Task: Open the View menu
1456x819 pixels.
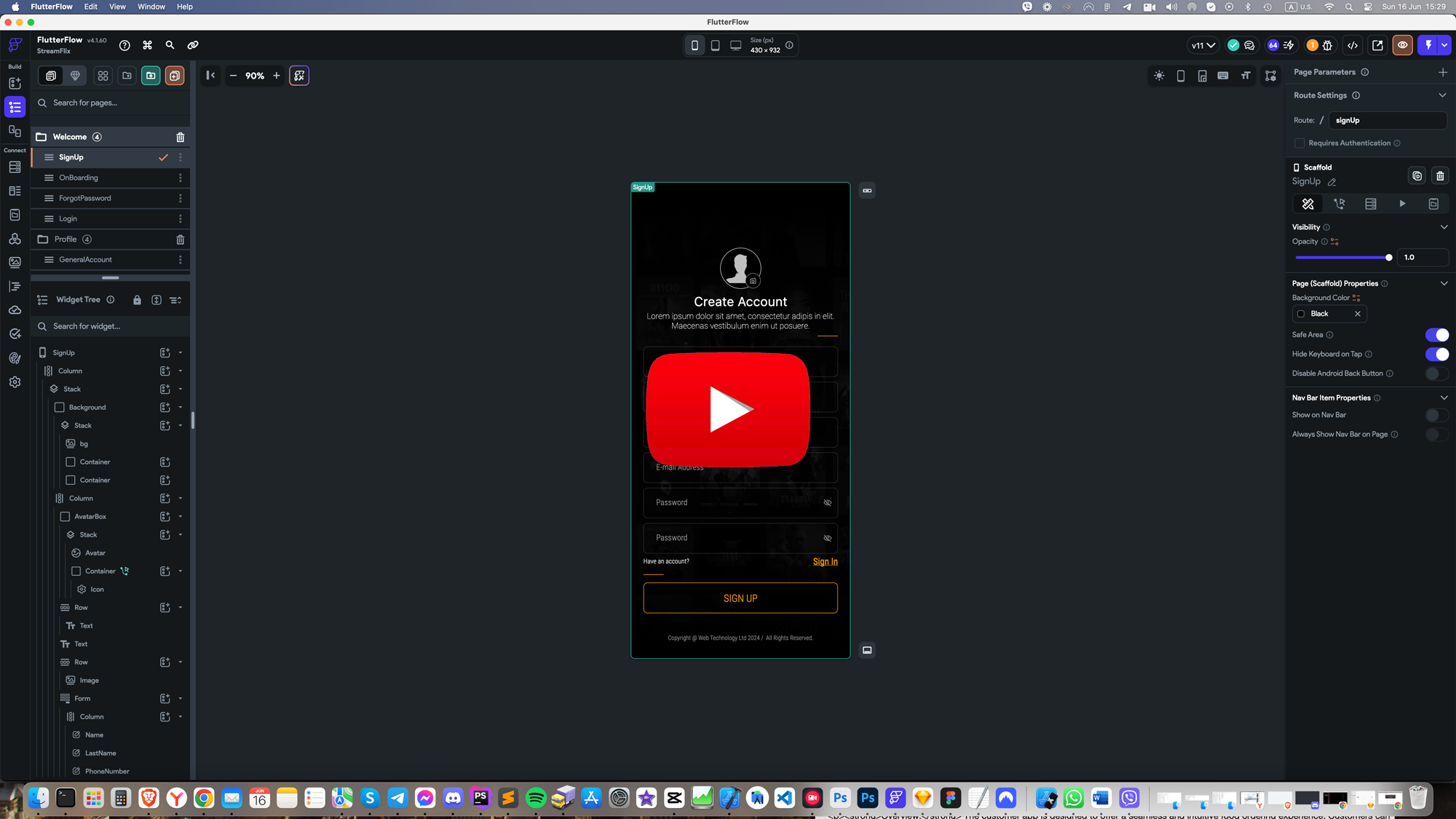Action: pyautogui.click(x=117, y=7)
